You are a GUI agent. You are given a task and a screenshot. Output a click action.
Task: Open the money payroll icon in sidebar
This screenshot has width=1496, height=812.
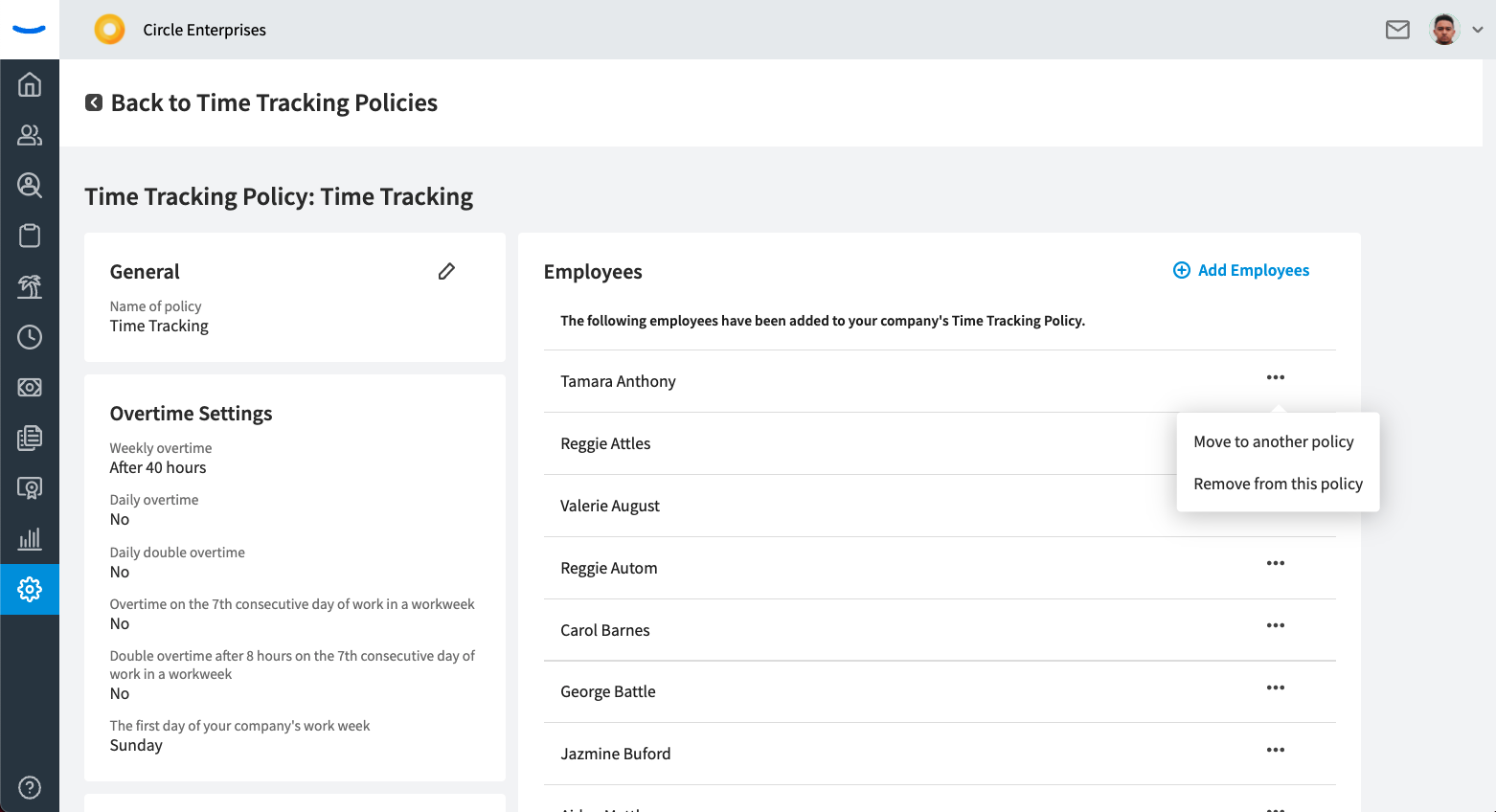[30, 387]
